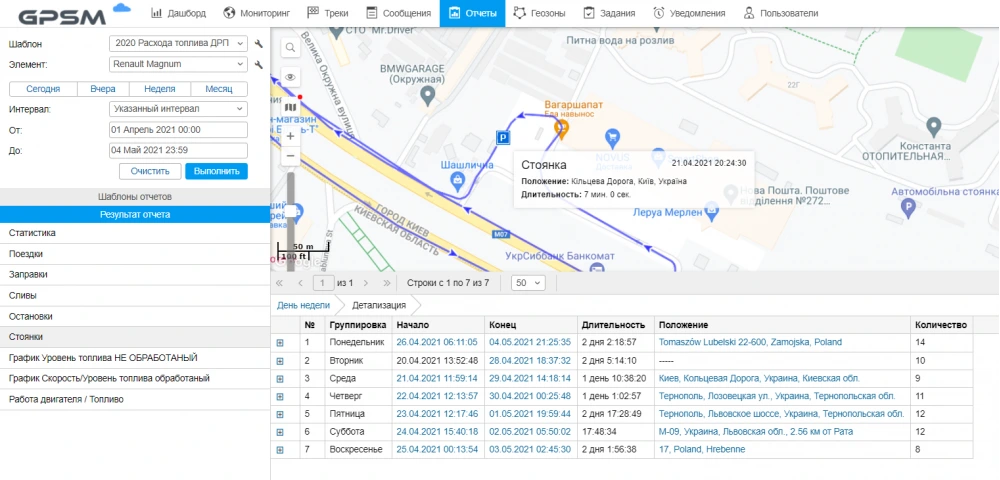Click wrench icon next to Шаблон
This screenshot has height=480, width=1000.
click(x=259, y=45)
